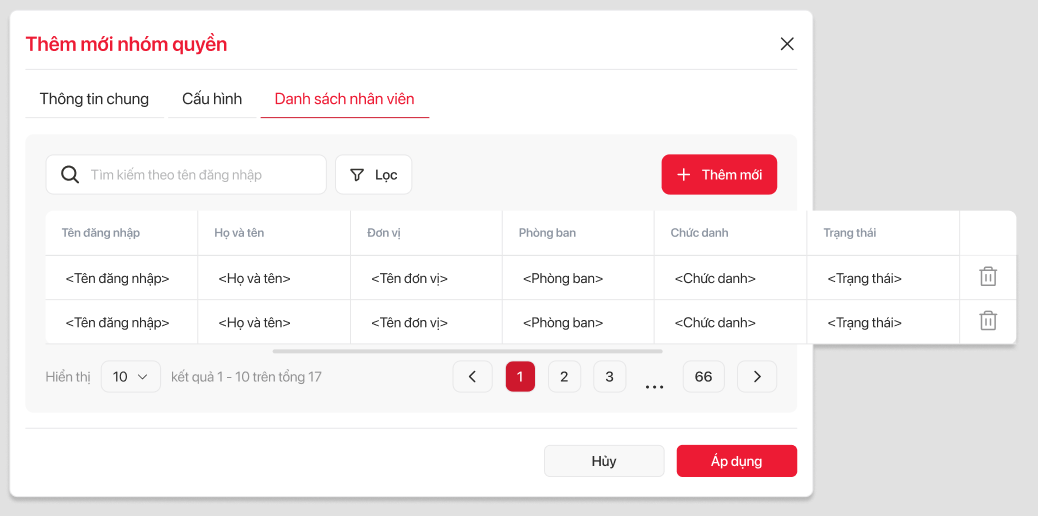Jump to page 2 in pagination
Image resolution: width=1038 pixels, height=516 pixels.
(x=564, y=377)
